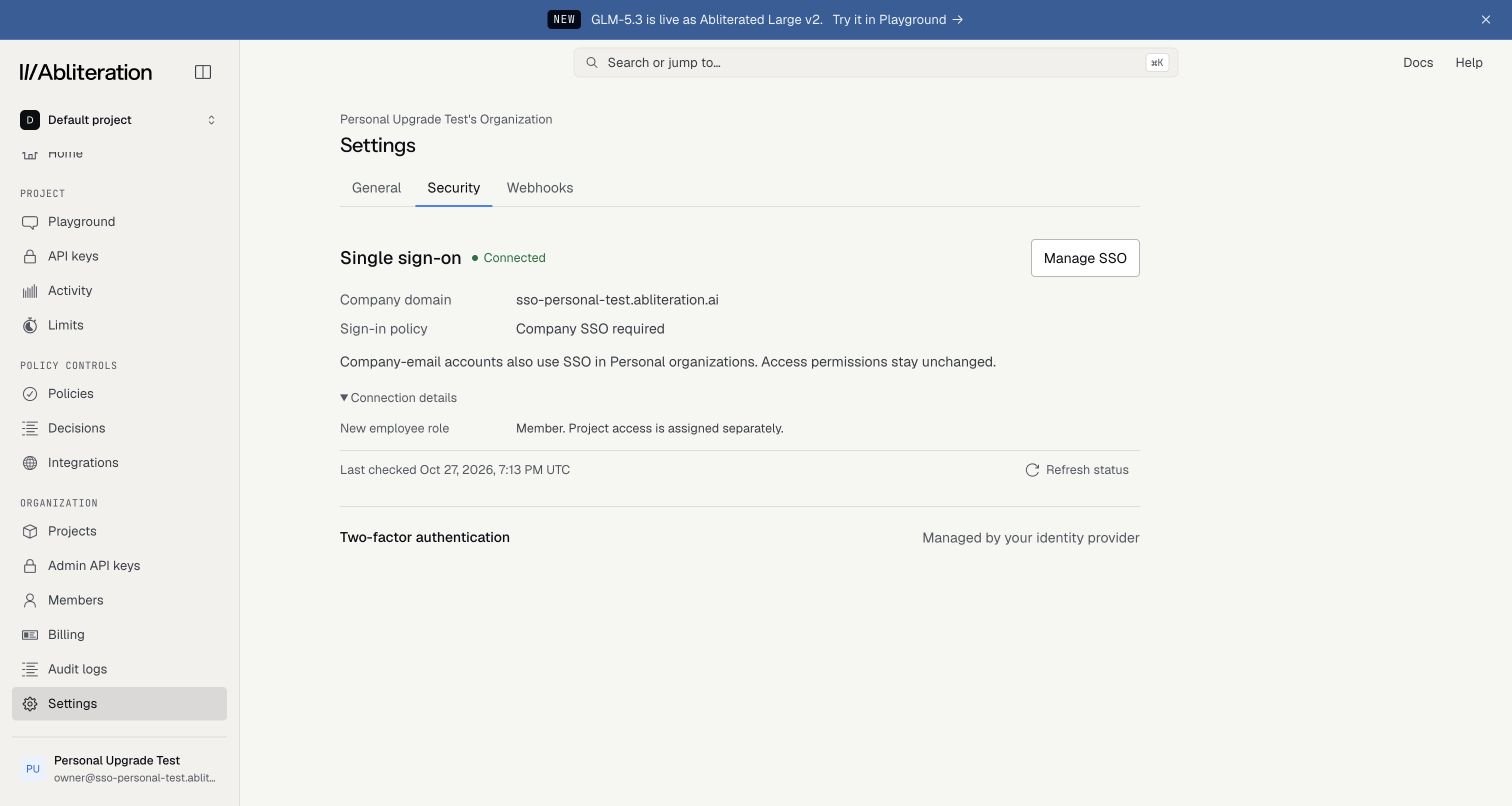Click the Policies checkmark icon
This screenshot has height=806, width=1512.
(30, 394)
